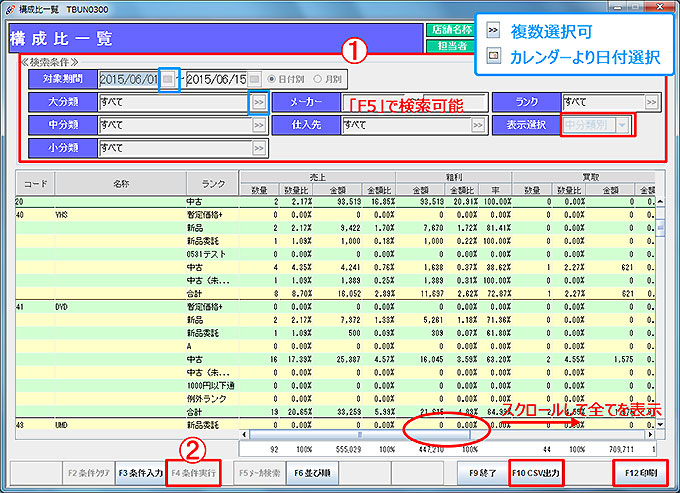The height and width of the screenshot is (493, 680).
Task: Select the code 20 中古 row
Action: pyautogui.click(x=335, y=202)
